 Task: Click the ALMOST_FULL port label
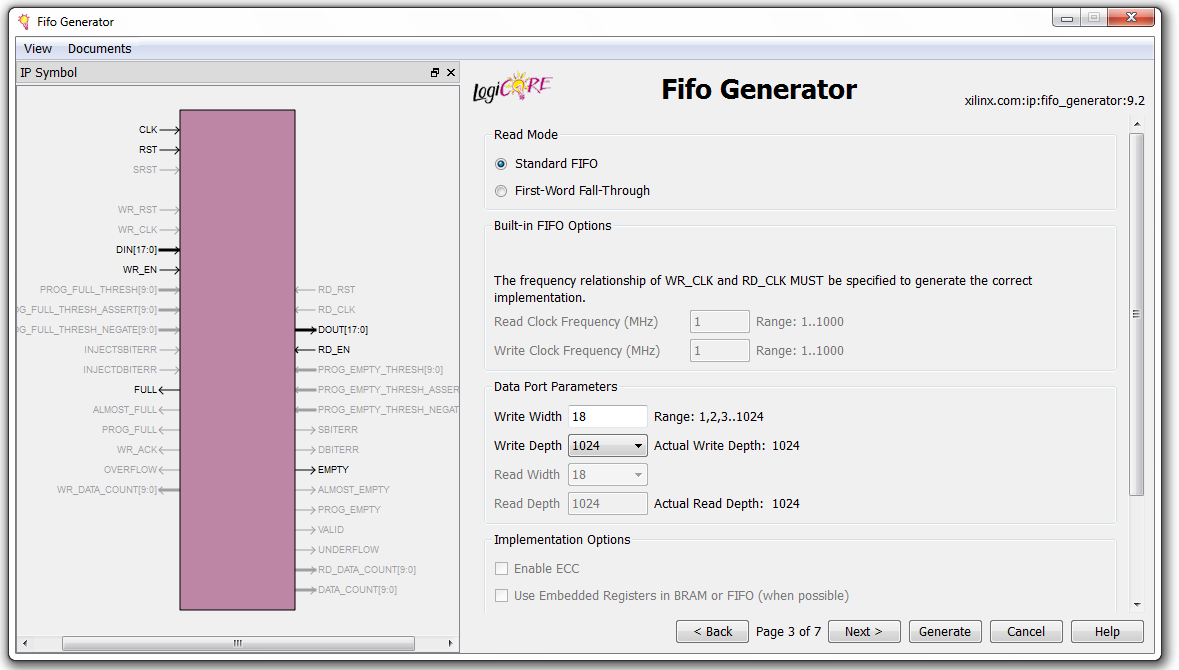125,410
